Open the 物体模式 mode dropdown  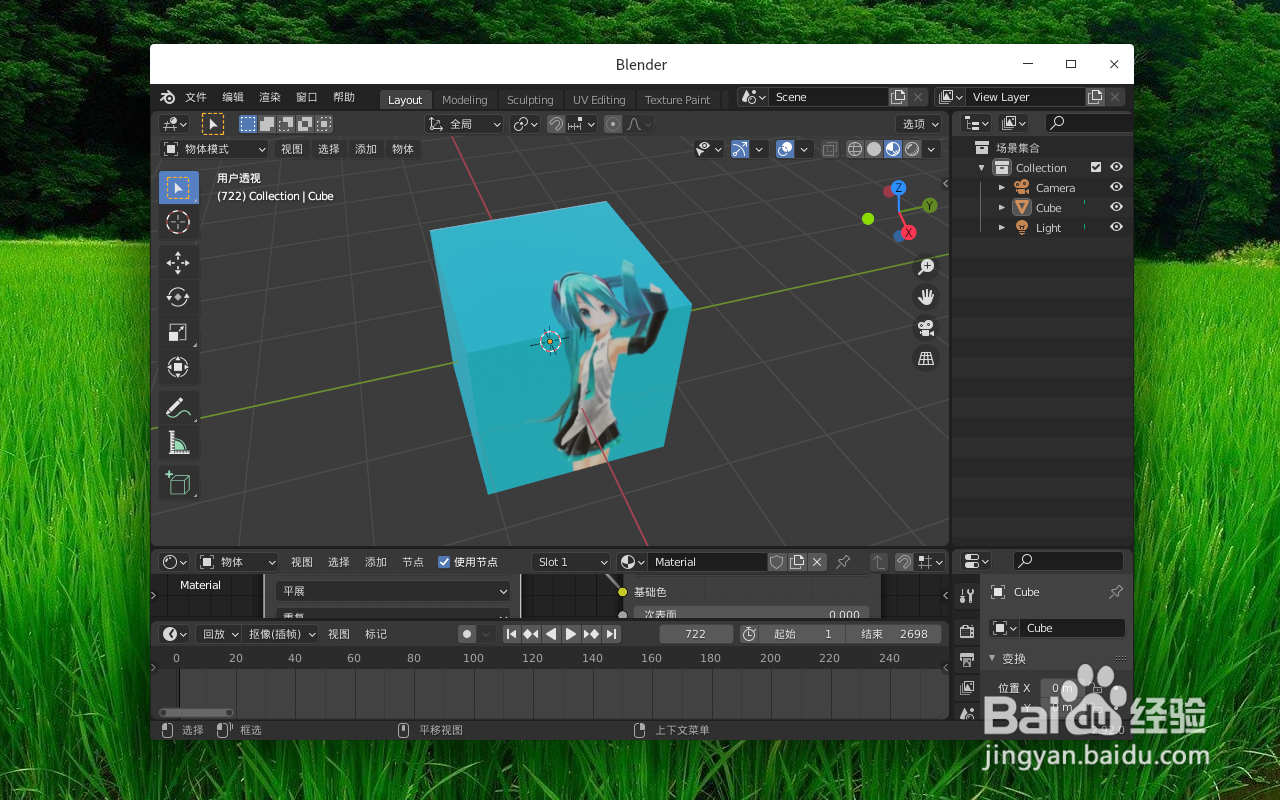pos(215,149)
